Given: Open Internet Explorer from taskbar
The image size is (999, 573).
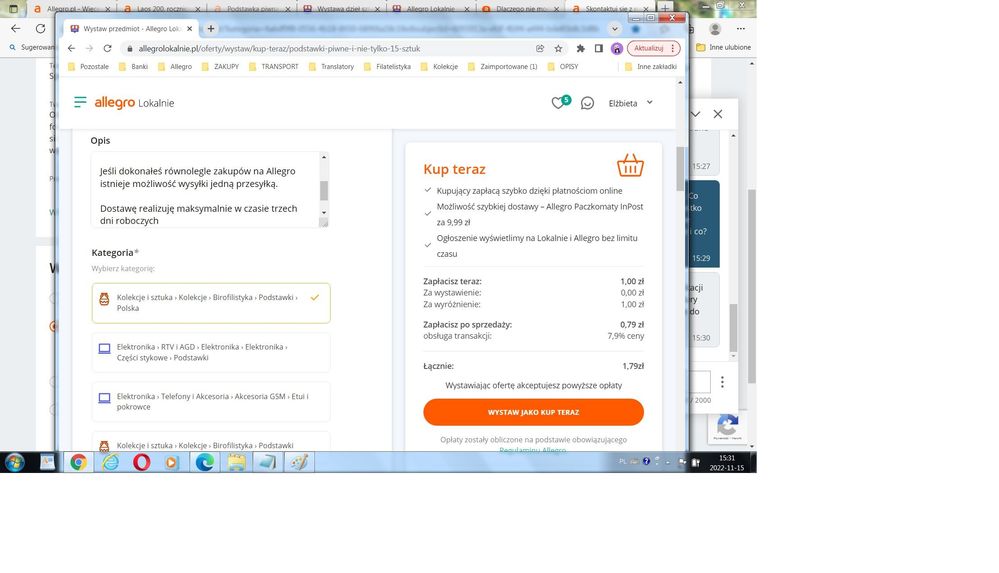Looking at the screenshot, I should coord(110,462).
